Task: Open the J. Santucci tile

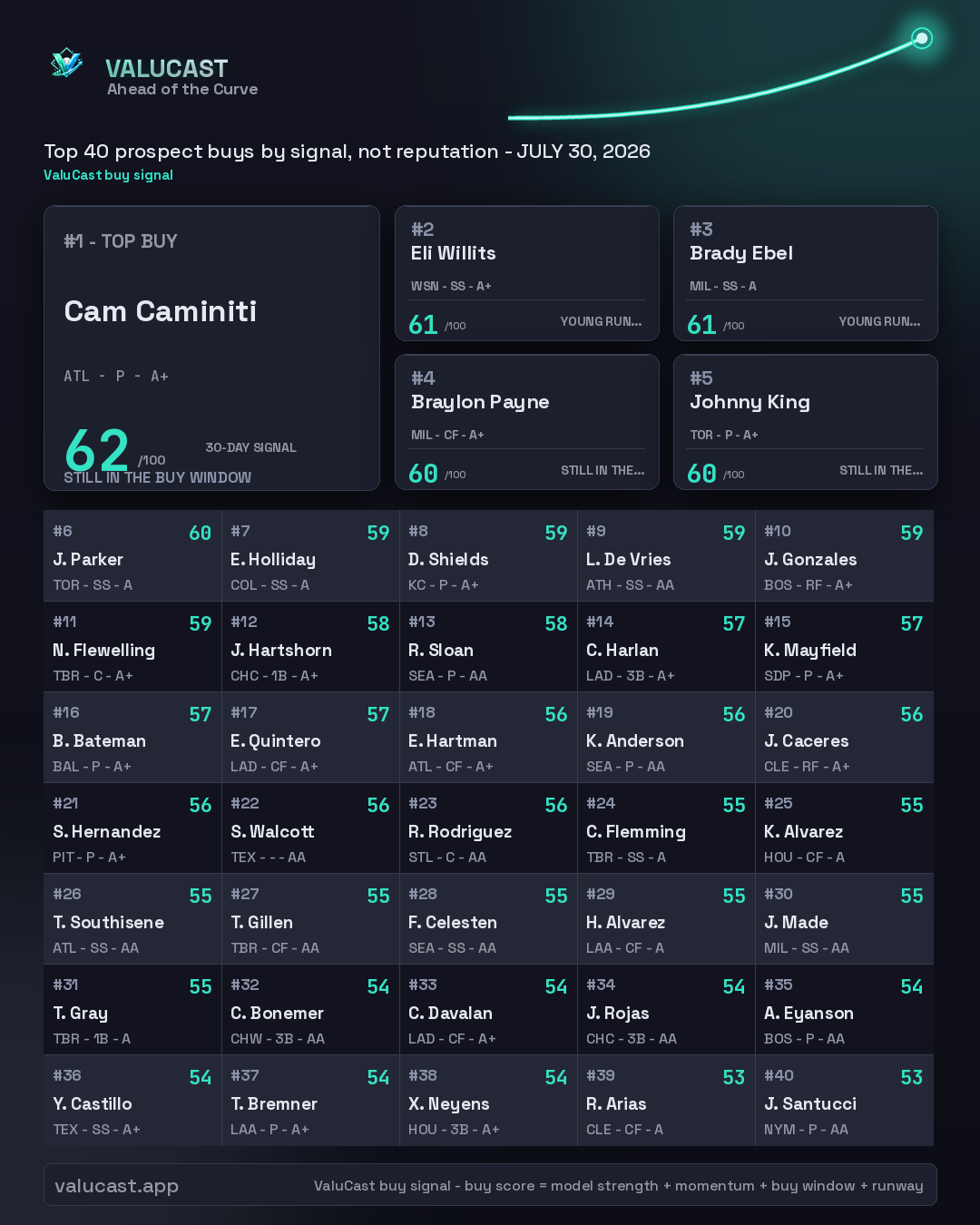Action: [x=844, y=1101]
